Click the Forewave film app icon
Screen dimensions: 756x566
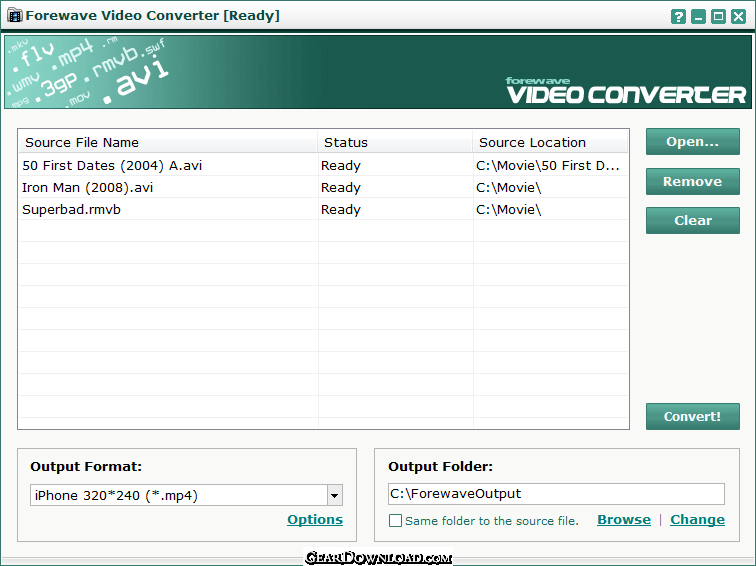[15, 15]
